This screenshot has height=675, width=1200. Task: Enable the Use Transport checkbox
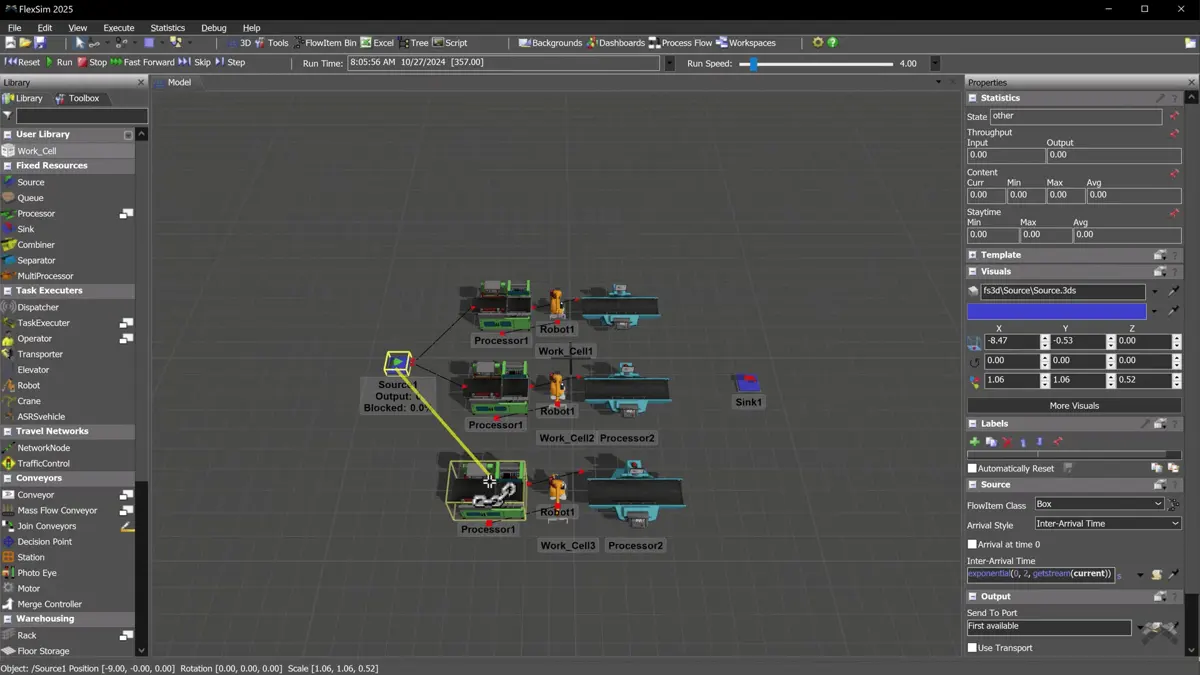click(972, 648)
